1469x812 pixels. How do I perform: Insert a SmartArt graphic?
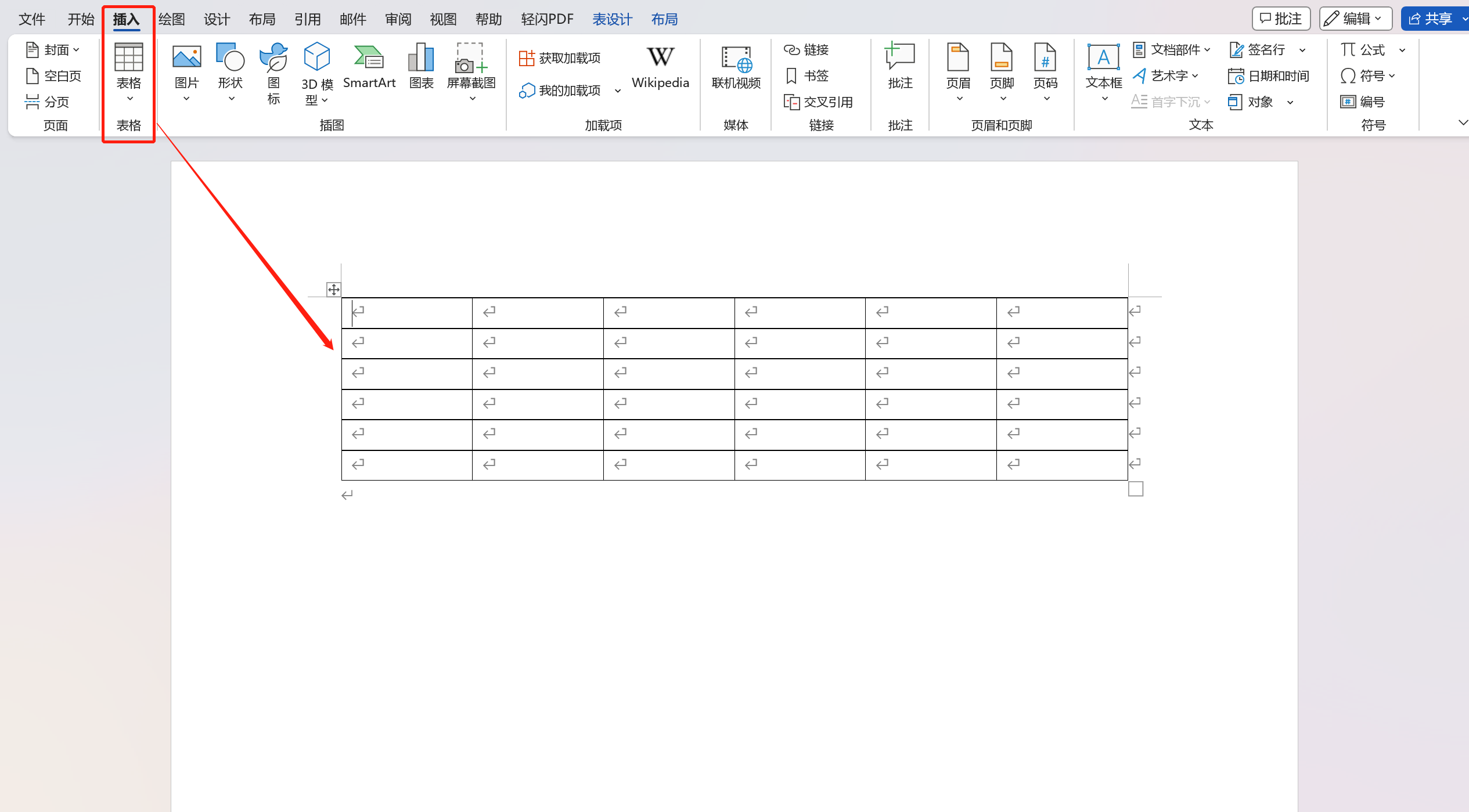click(369, 66)
